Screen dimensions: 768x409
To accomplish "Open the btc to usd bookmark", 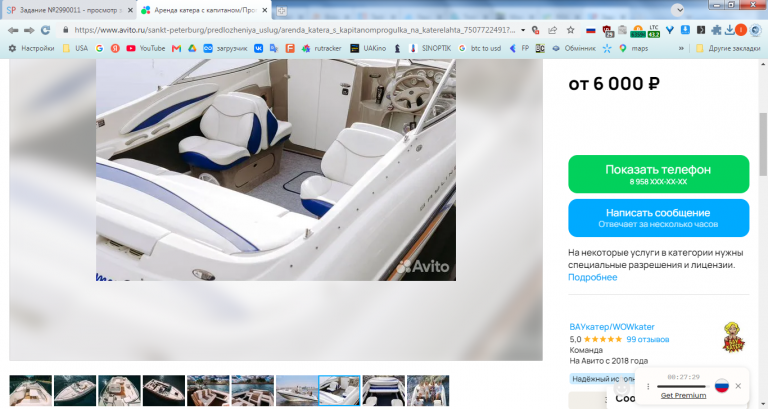I will pos(480,48).
